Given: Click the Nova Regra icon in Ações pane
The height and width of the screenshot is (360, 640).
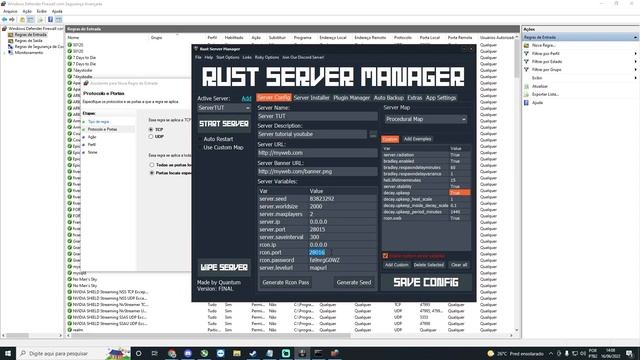Looking at the screenshot, I should [527, 45].
